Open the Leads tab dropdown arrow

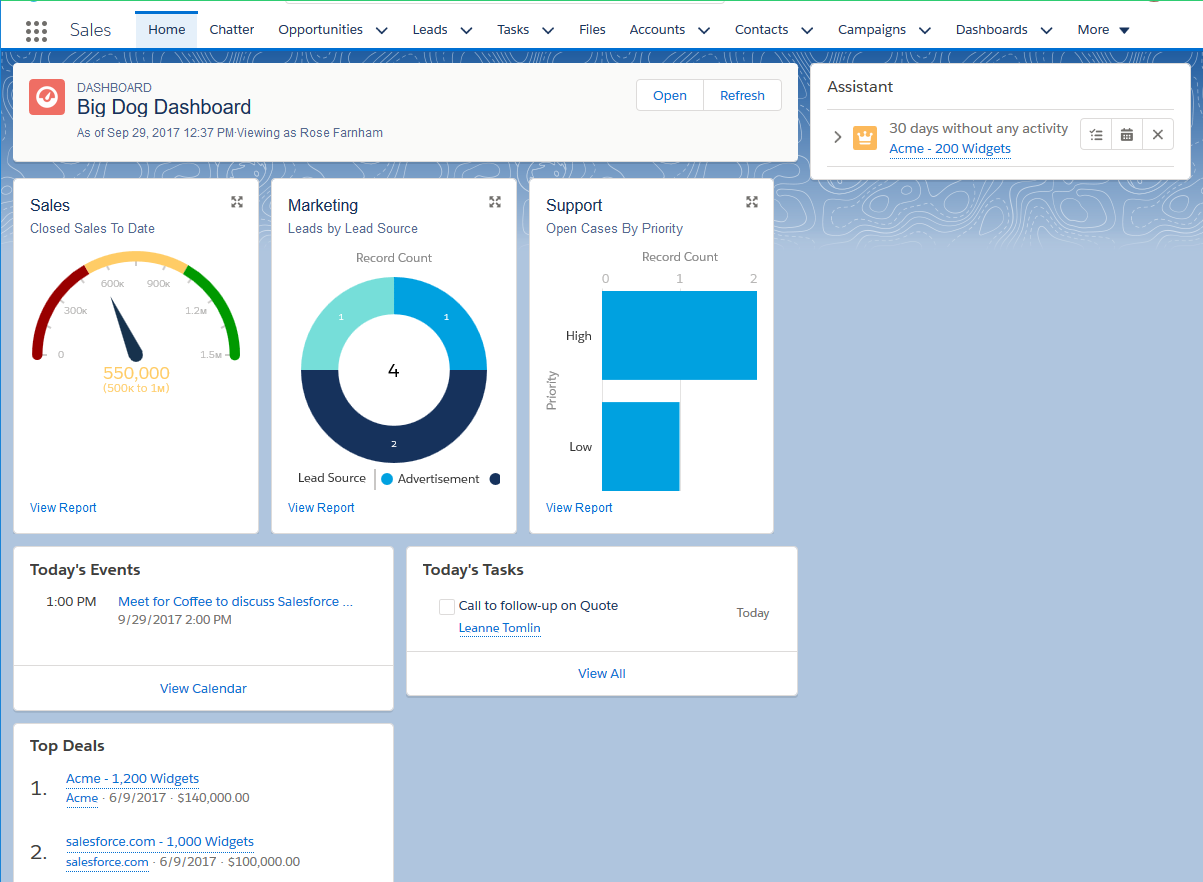click(x=466, y=31)
